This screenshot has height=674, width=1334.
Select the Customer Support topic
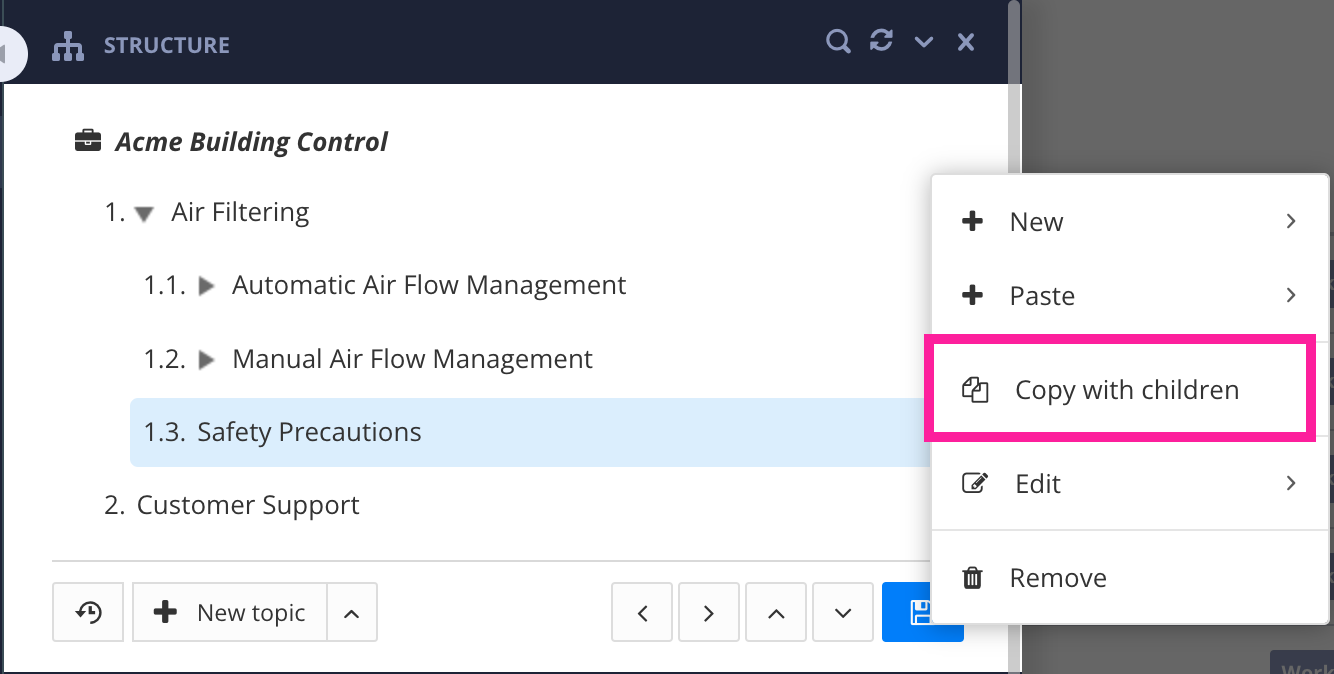pyautogui.click(x=248, y=505)
